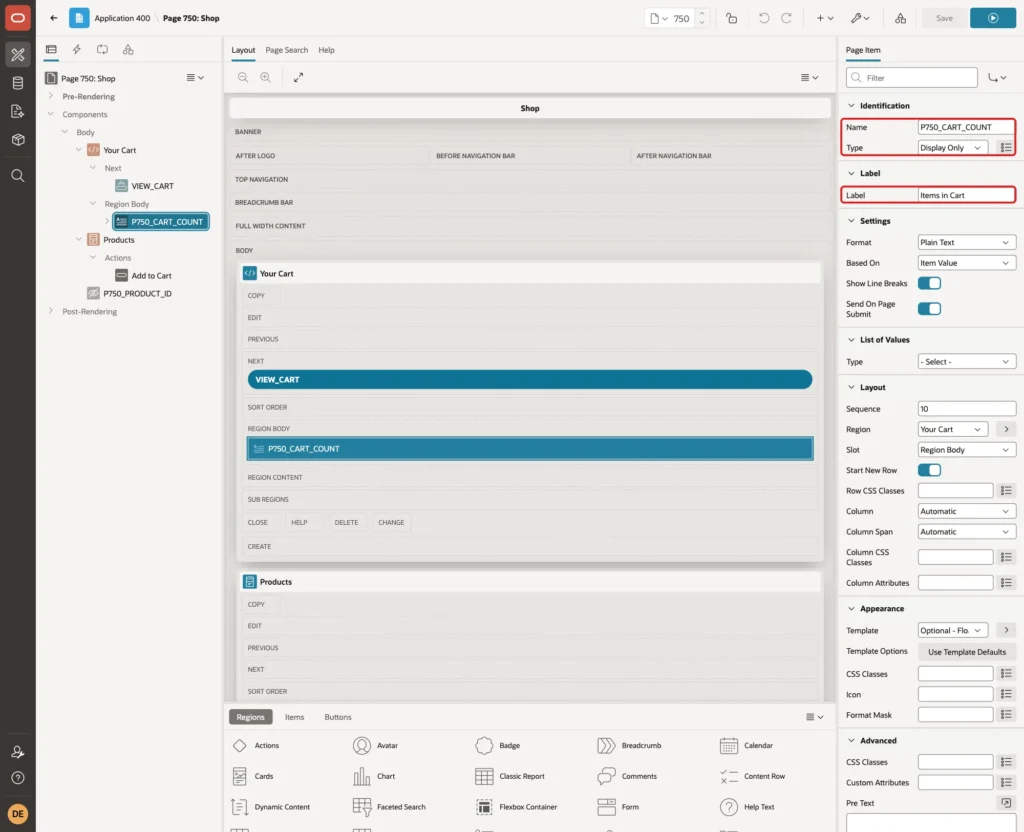1024x832 pixels.
Task: Open SQL Workshop database icon in sidebar
Action: click(18, 83)
